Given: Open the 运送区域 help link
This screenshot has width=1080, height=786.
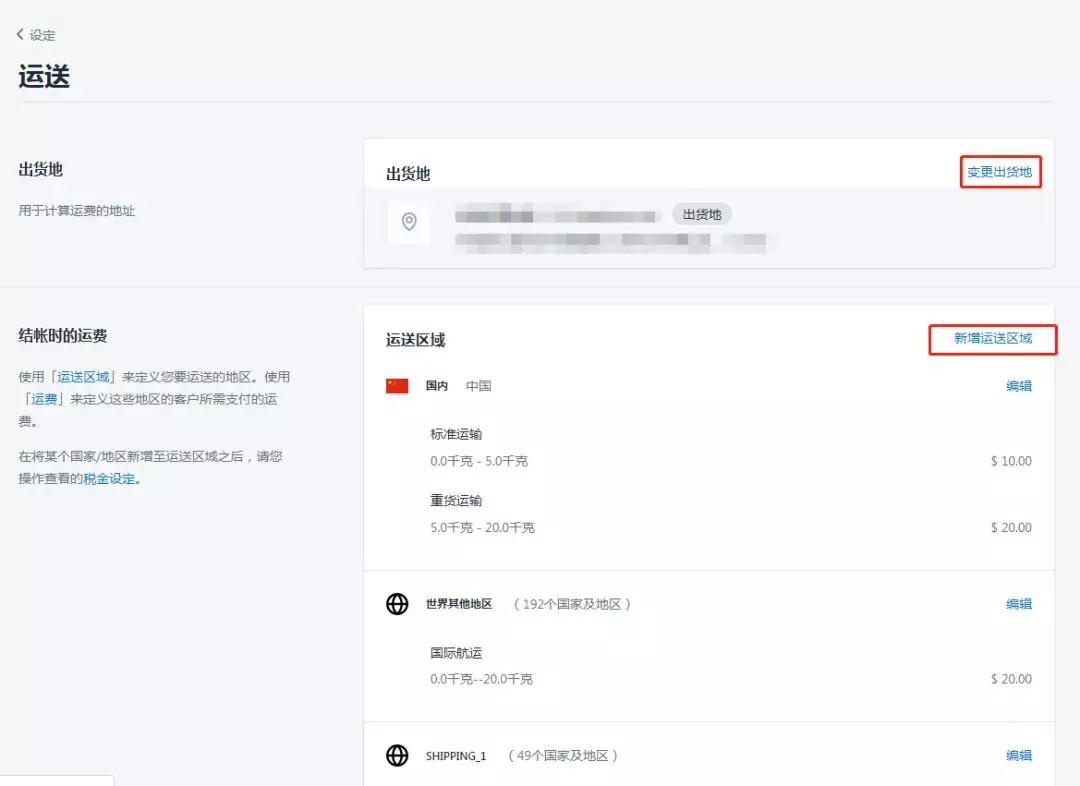Looking at the screenshot, I should pyautogui.click(x=84, y=377).
